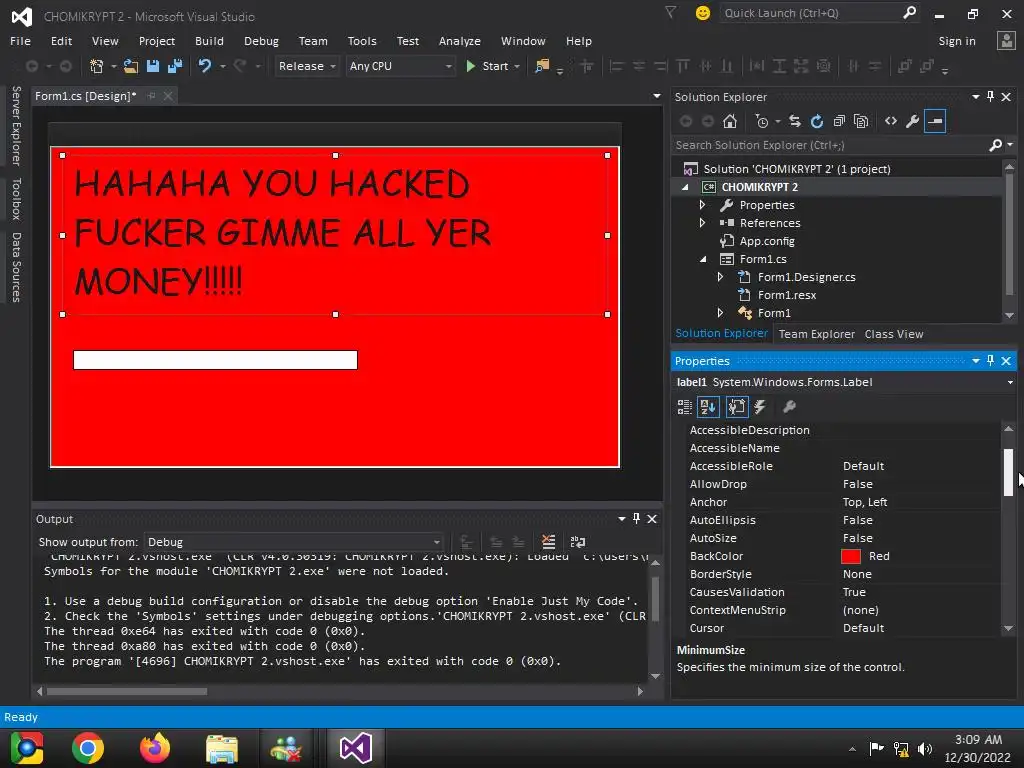
Task: Click the Visual Studio taskbar icon
Action: (x=356, y=748)
